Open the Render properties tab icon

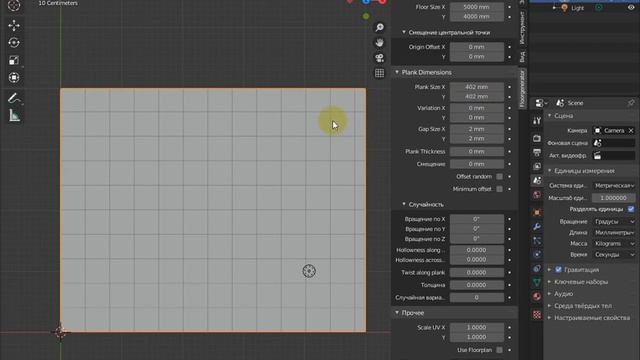[x=537, y=139]
